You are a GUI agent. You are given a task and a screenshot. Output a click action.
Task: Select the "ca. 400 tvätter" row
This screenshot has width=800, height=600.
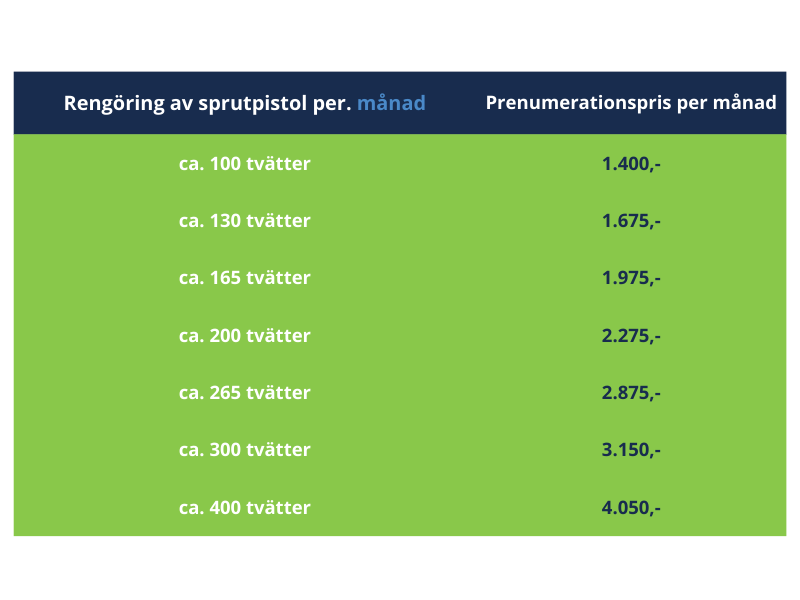[400, 508]
